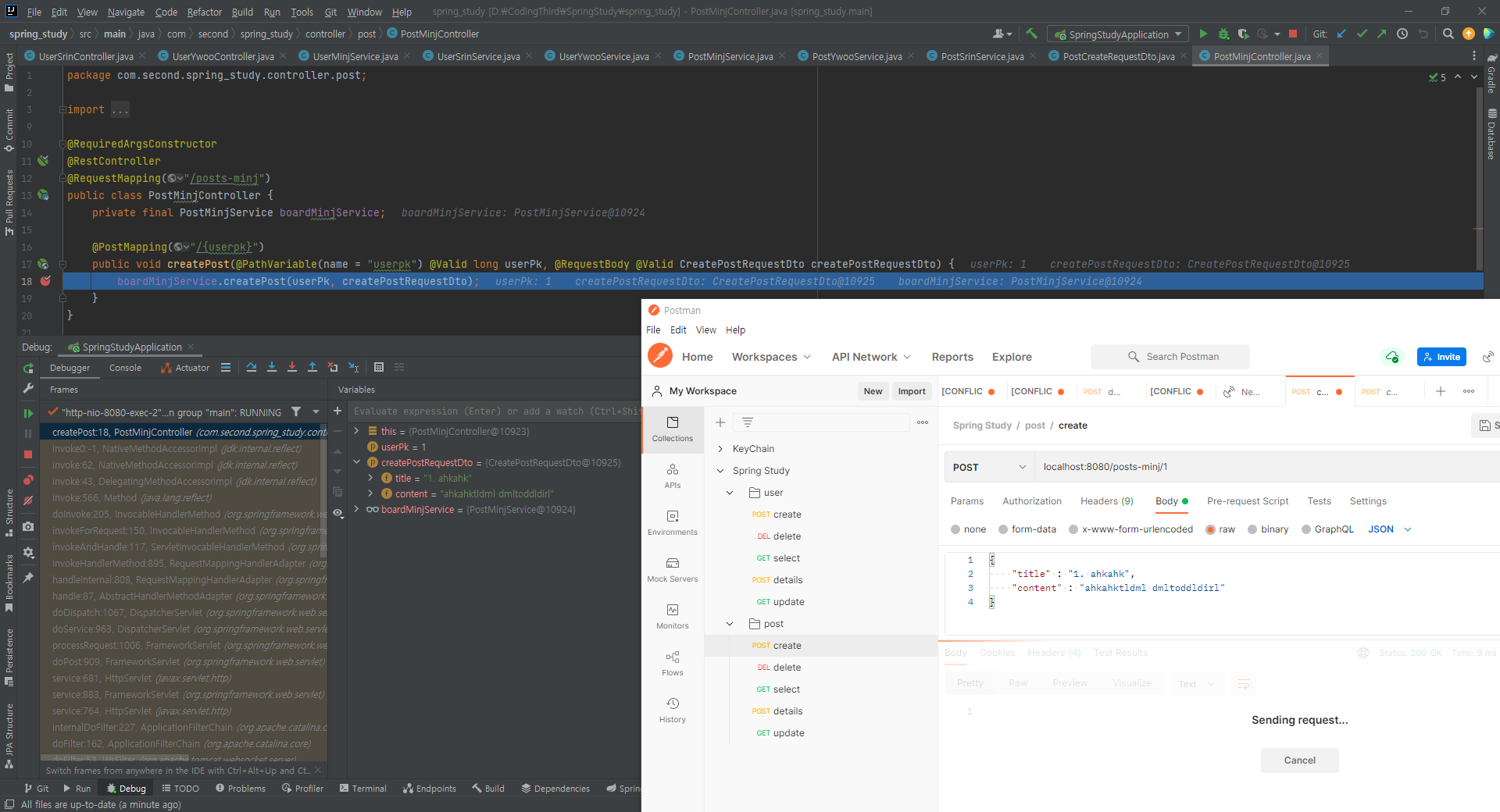Click the Git Update Project blue arrow

click(x=1341, y=34)
